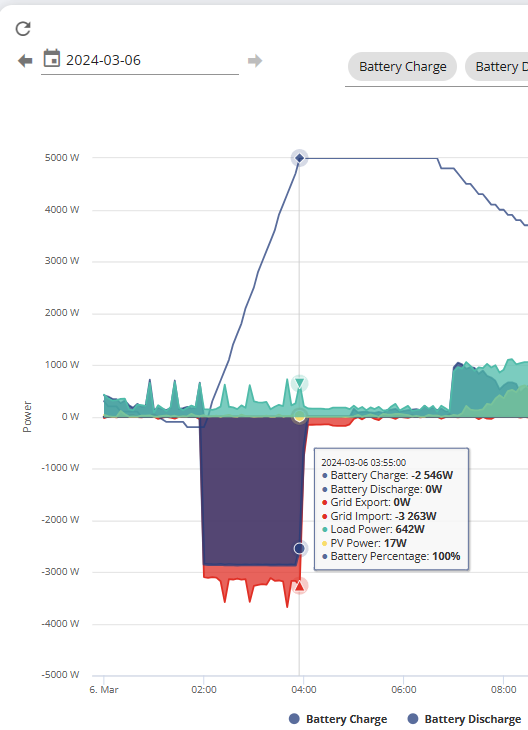Click the dark blue battery charge circle marker

299,548
